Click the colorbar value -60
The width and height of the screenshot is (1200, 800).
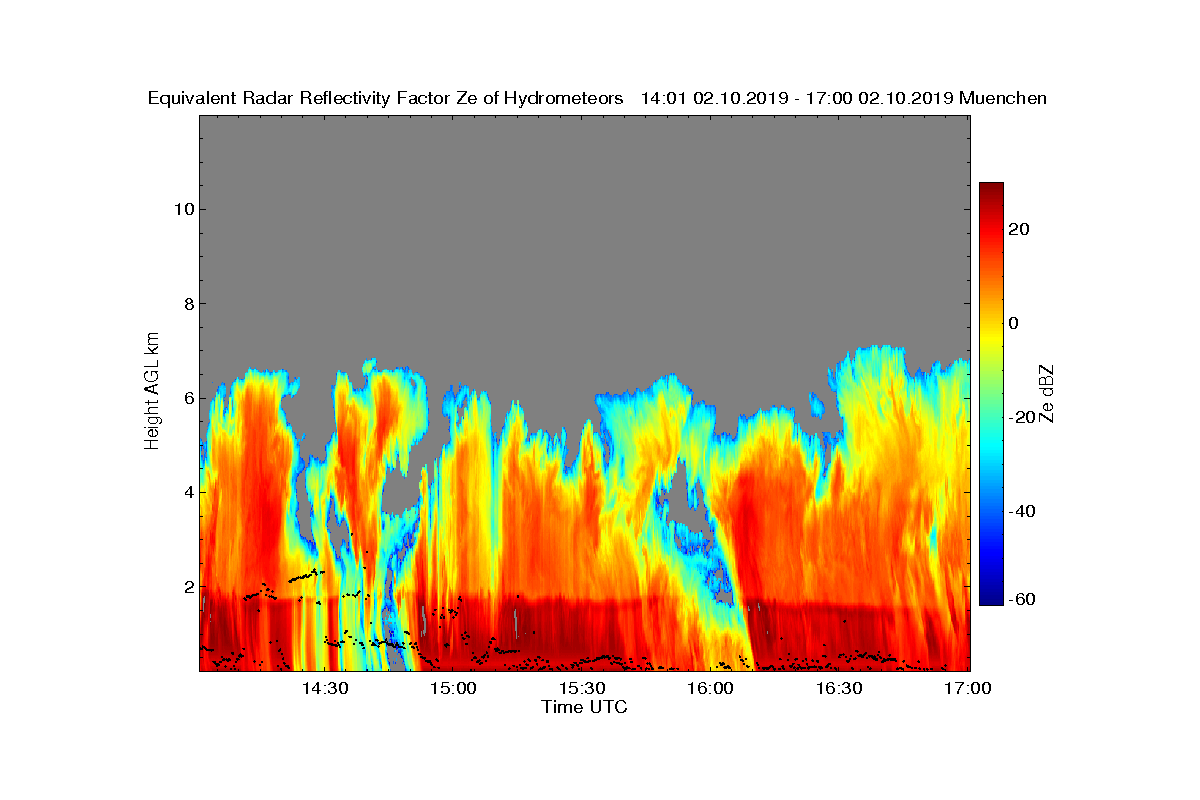[x=1022, y=599]
